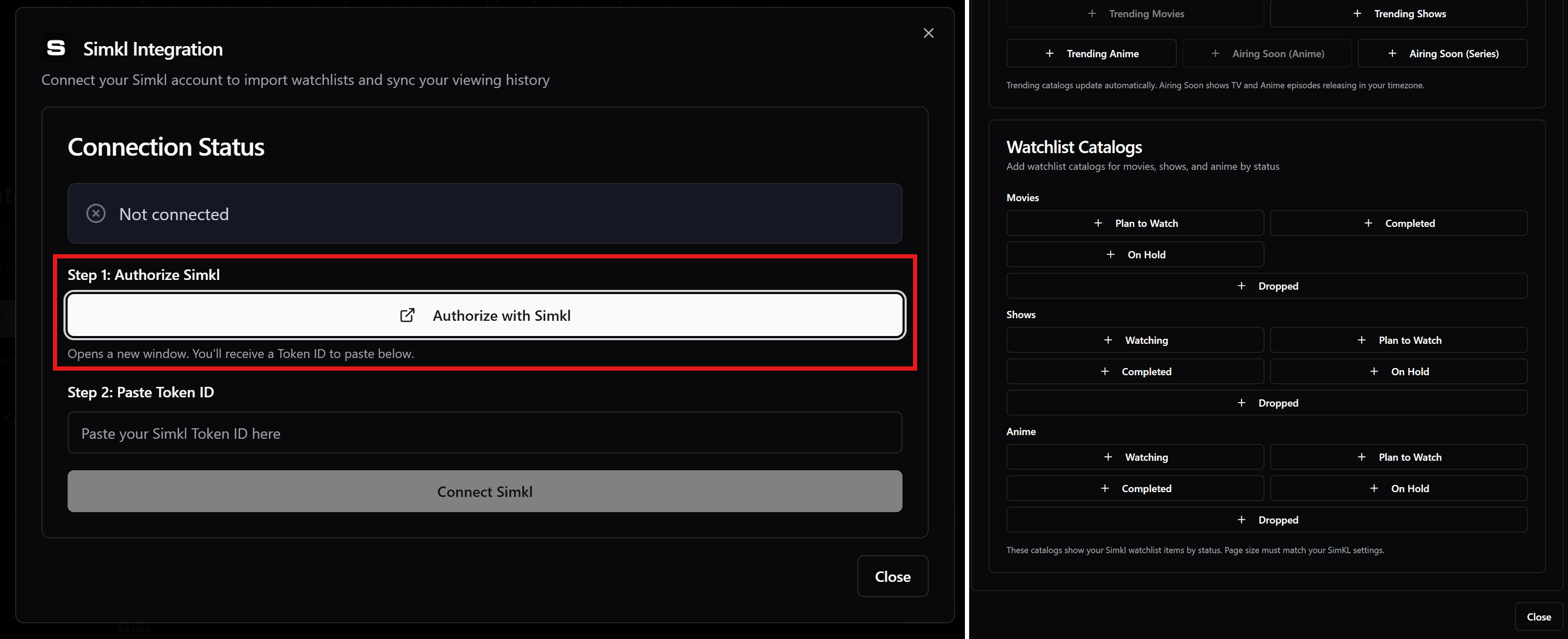Click plus icon beside Anime Watching
This screenshot has height=639, width=1568.
[x=1108, y=457]
